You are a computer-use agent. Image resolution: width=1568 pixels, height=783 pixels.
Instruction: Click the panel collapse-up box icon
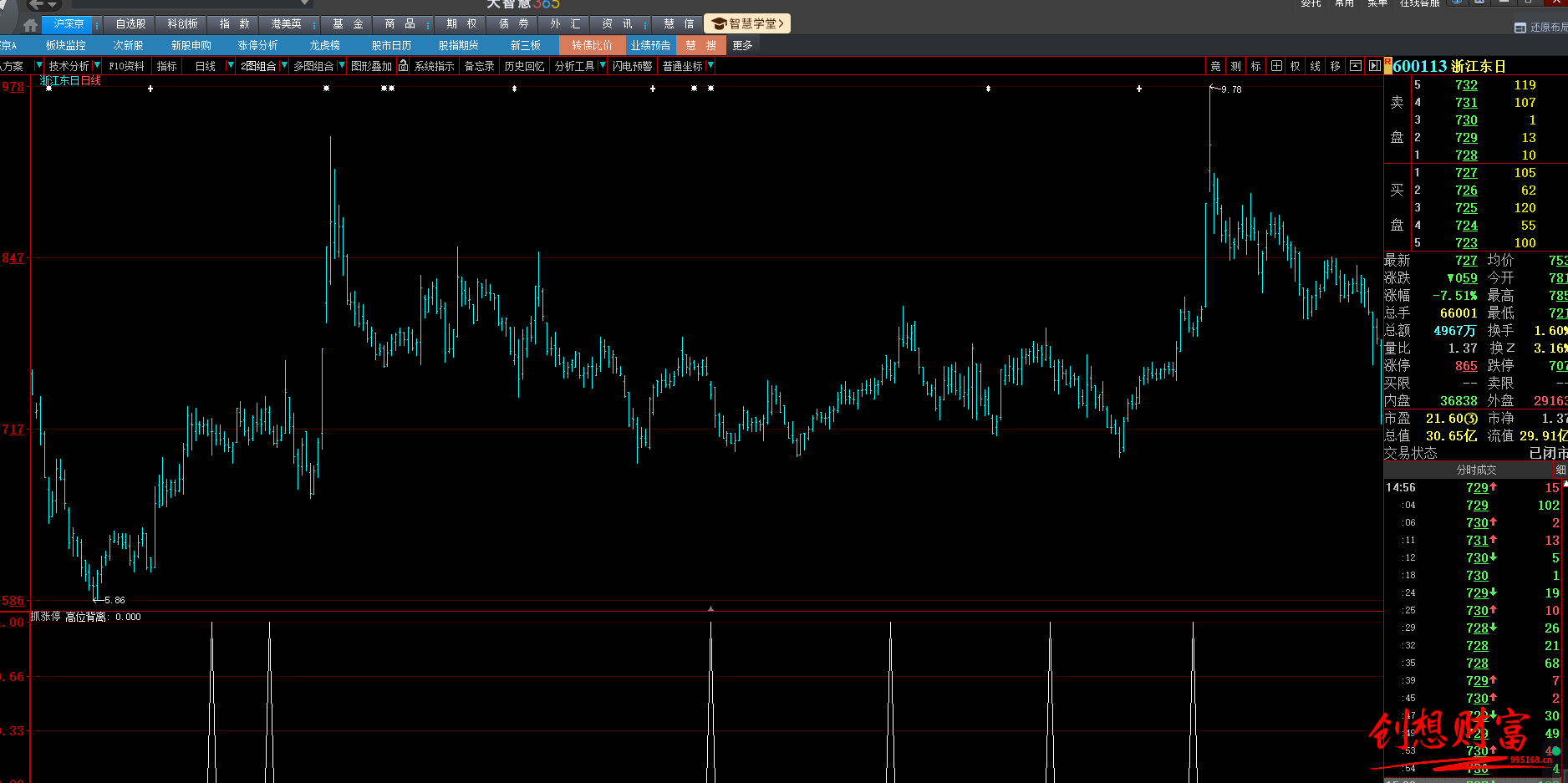click(1356, 66)
